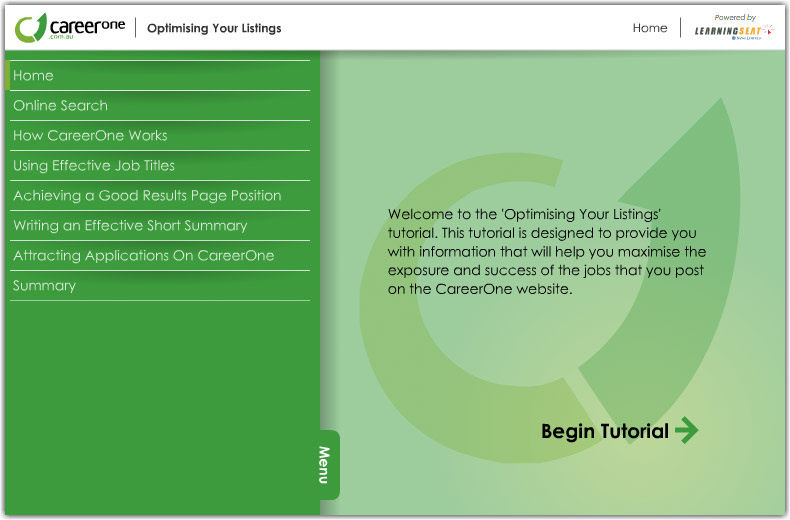Open the Online Search section
The image size is (790, 520).
pyautogui.click(x=160, y=105)
